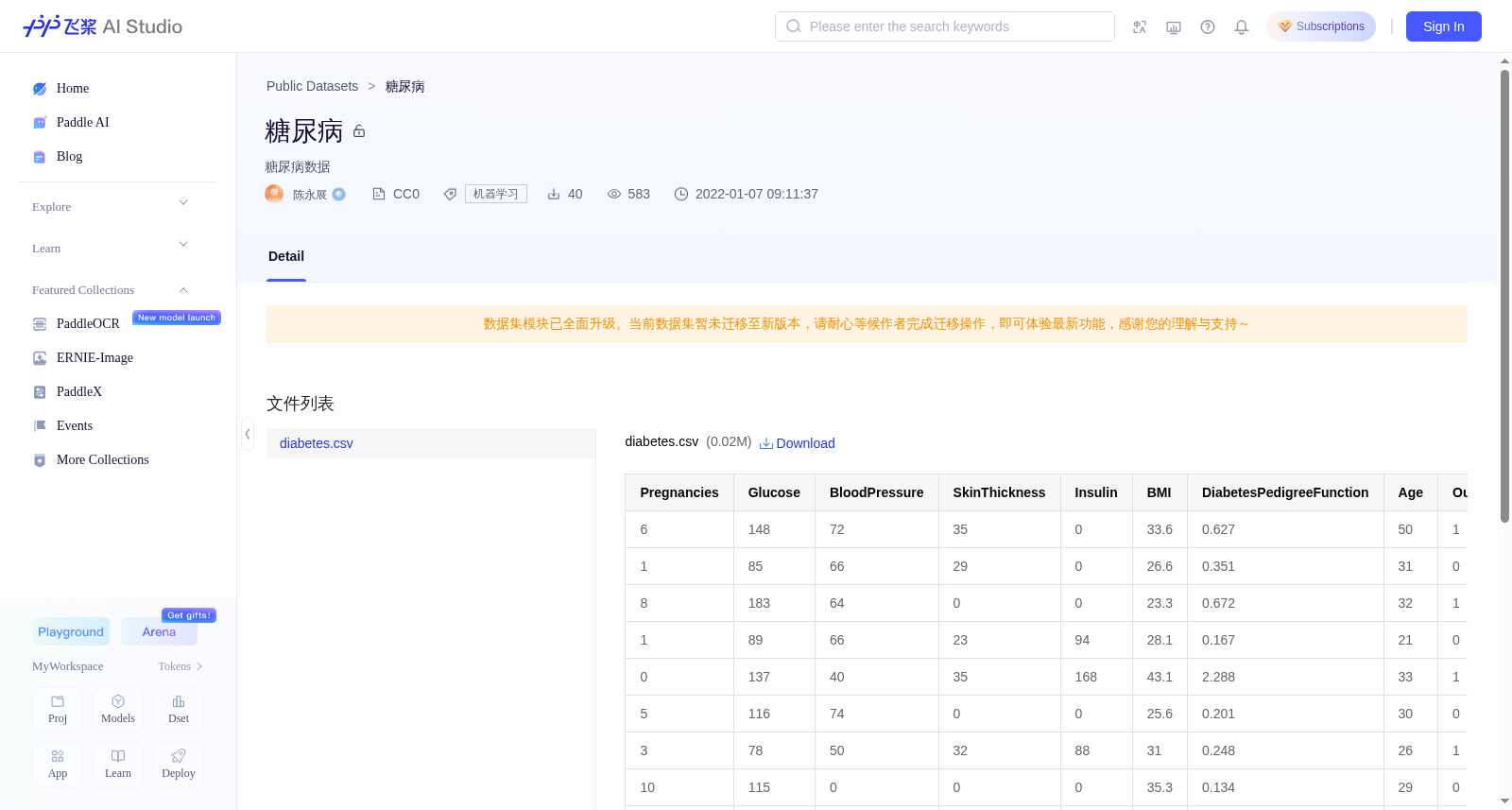Collapse the left sidebar panel handle
This screenshot has height=810, width=1512.
[x=248, y=434]
